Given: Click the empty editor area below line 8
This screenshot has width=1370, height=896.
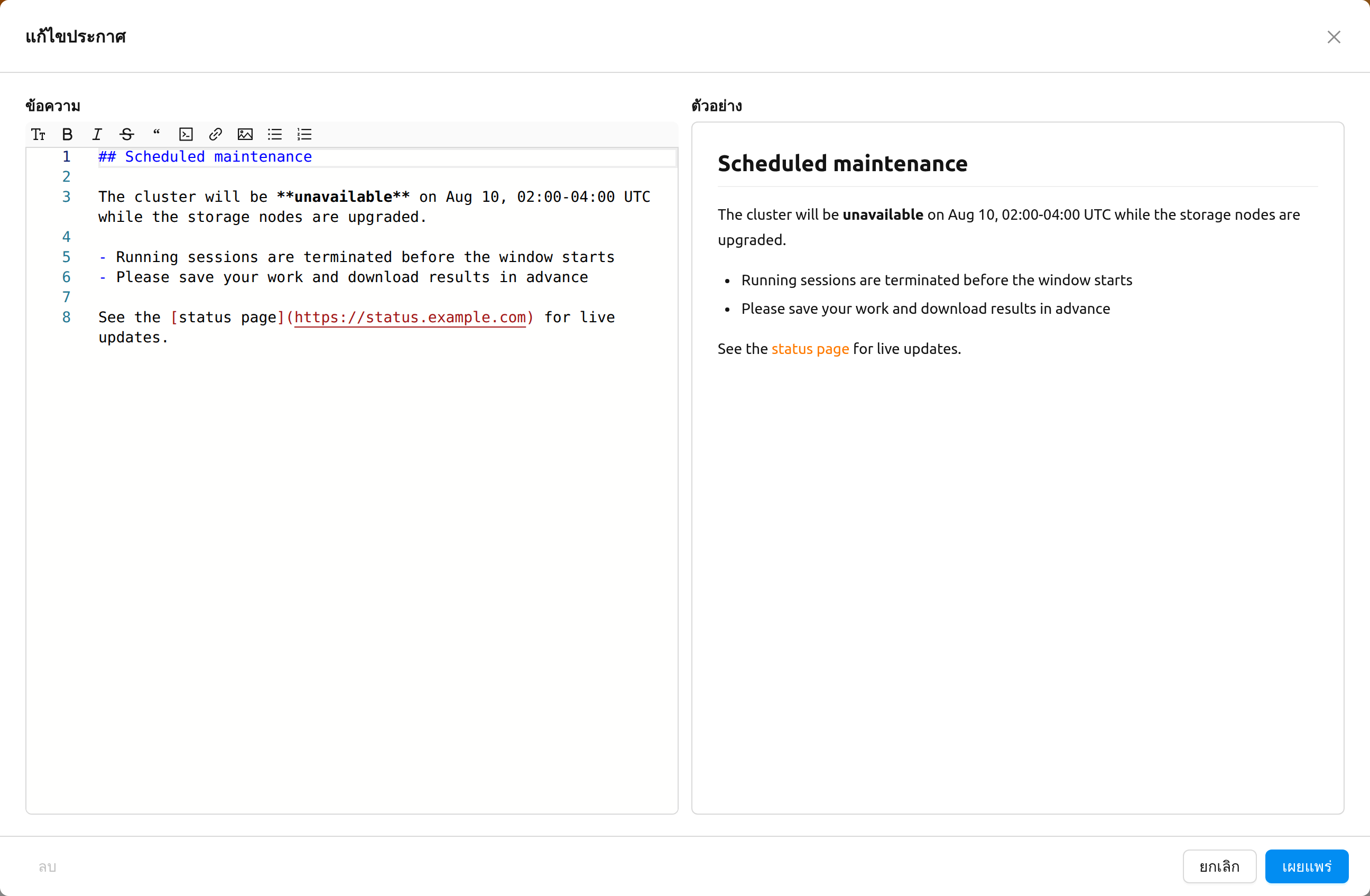Looking at the screenshot, I should tap(351, 575).
